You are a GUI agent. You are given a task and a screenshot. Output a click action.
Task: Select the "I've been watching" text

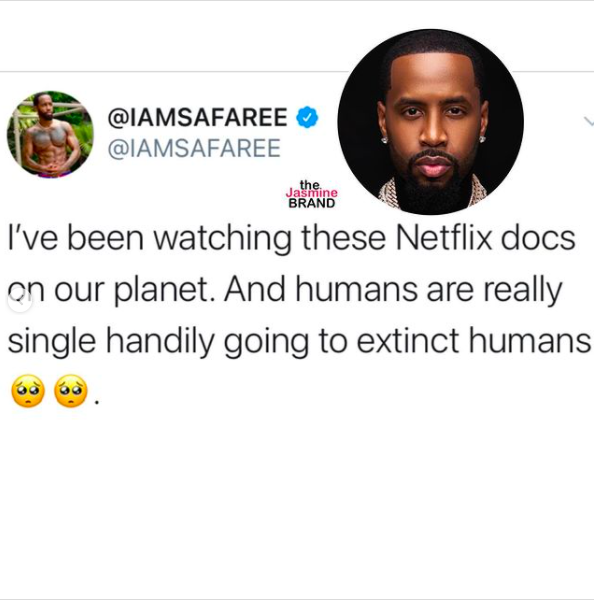149,239
